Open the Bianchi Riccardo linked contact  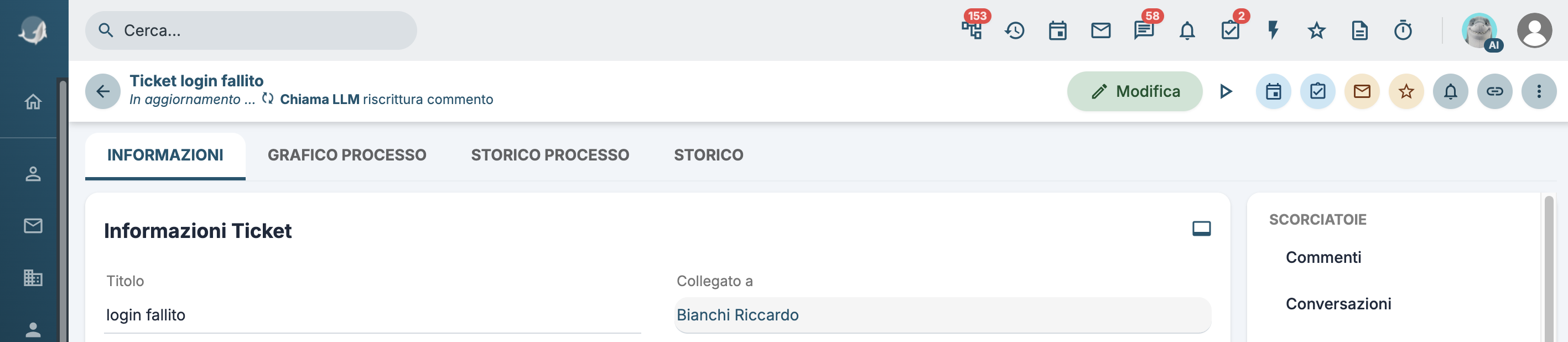click(x=738, y=315)
